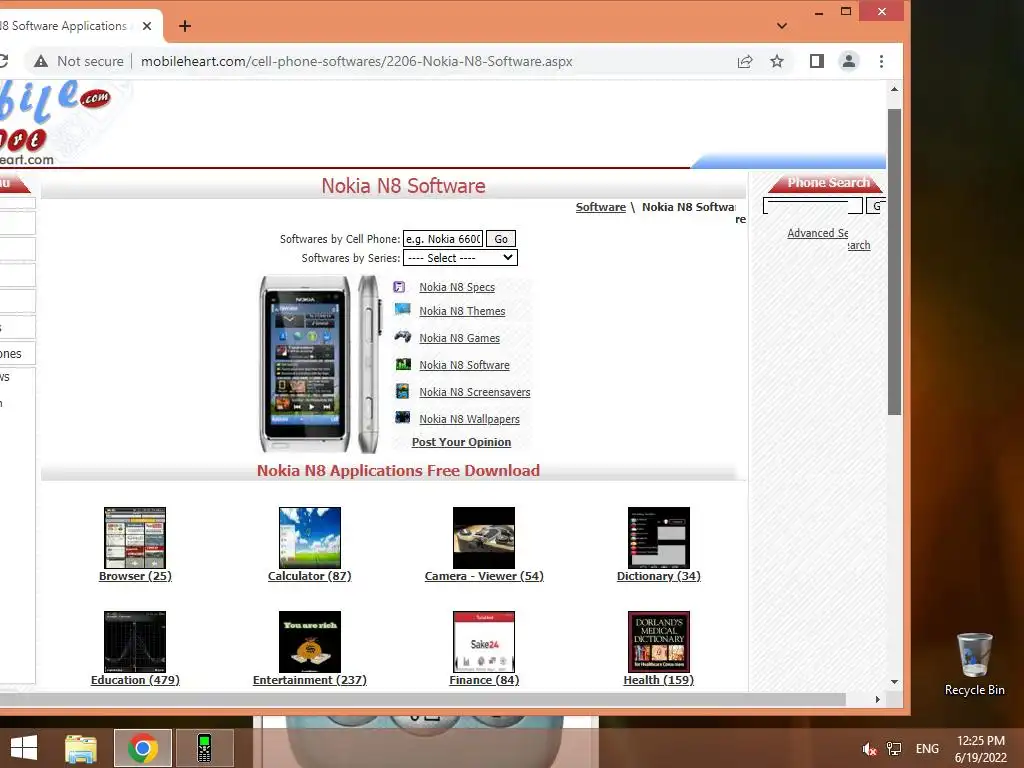Open the Finance (84) link

point(484,680)
